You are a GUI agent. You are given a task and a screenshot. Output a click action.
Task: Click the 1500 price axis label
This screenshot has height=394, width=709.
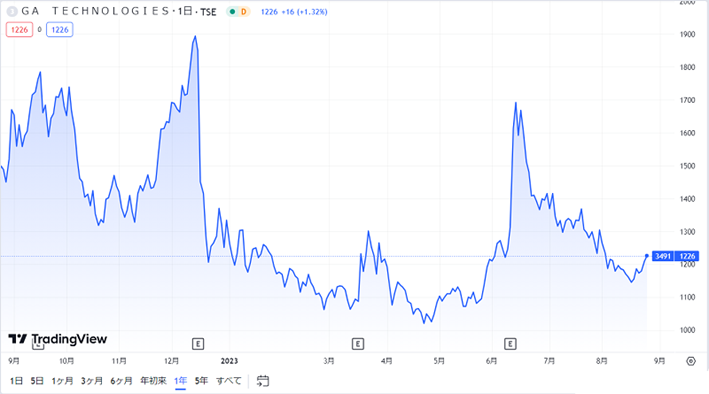click(687, 166)
